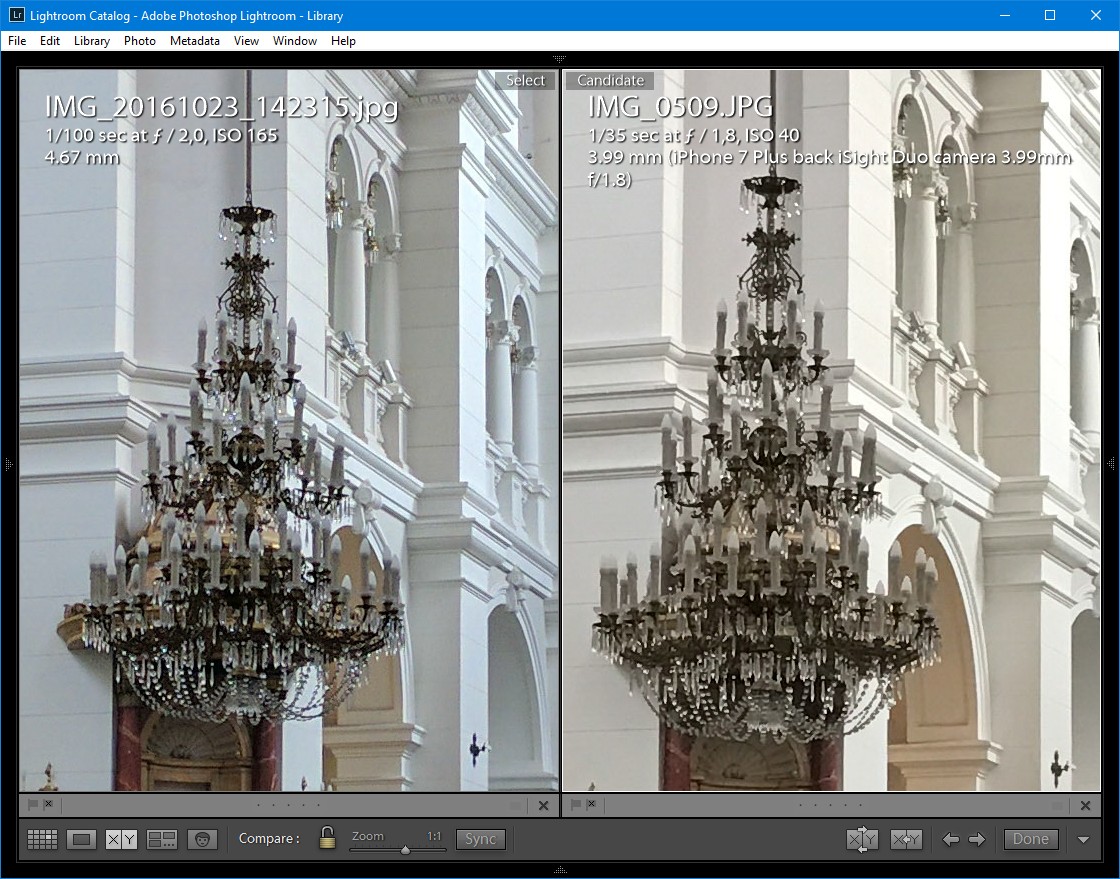Open toolbar content dropdown triangle
This screenshot has width=1120, height=879.
[1083, 840]
